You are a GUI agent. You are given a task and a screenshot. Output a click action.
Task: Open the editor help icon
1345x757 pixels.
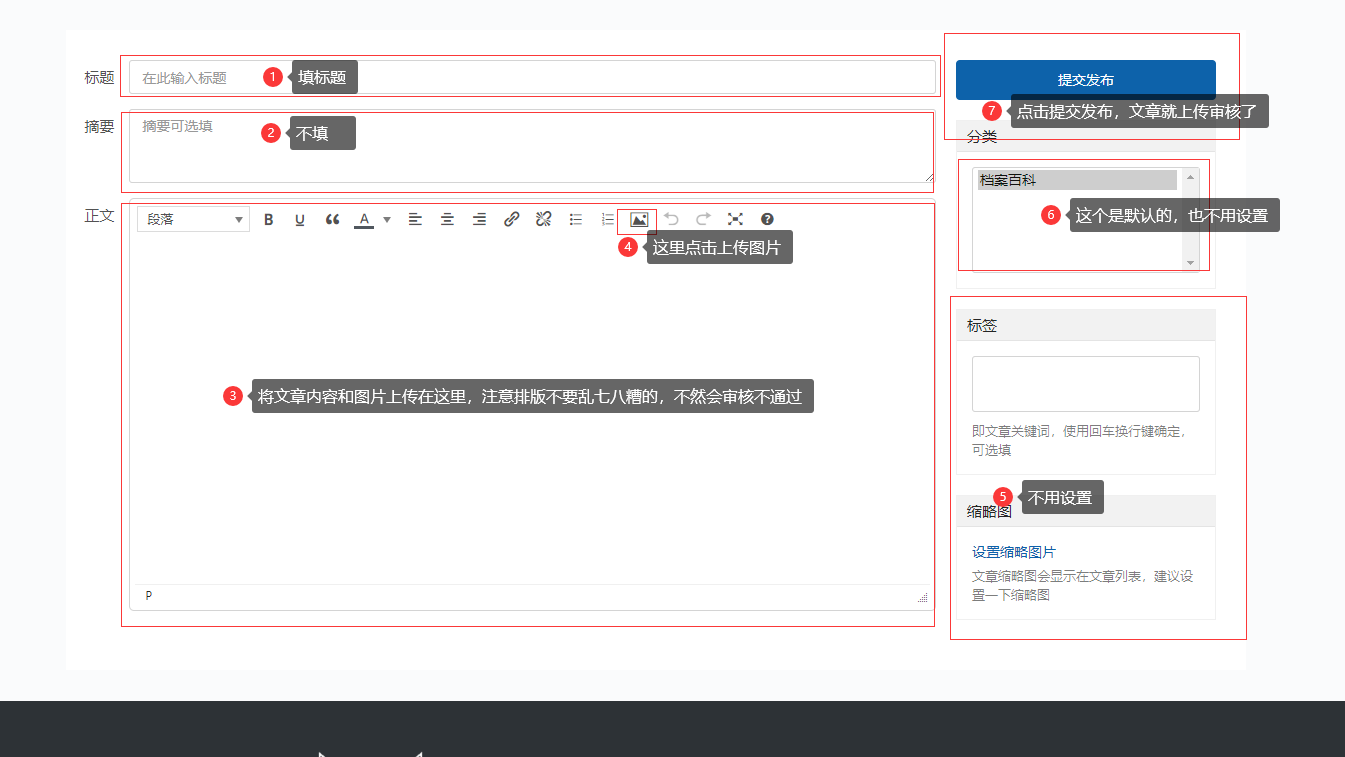point(767,219)
